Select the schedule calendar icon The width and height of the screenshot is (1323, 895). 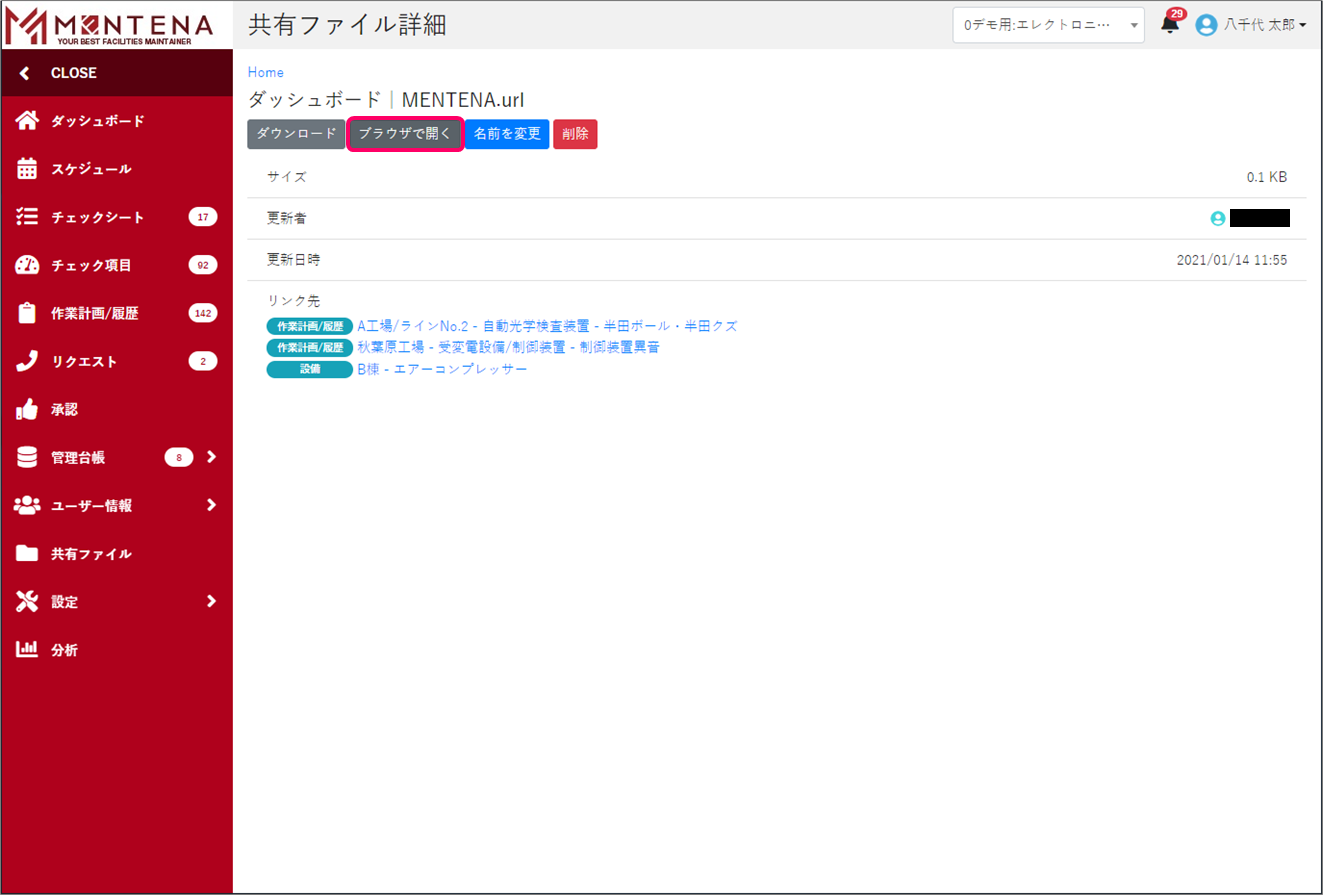tap(28, 169)
